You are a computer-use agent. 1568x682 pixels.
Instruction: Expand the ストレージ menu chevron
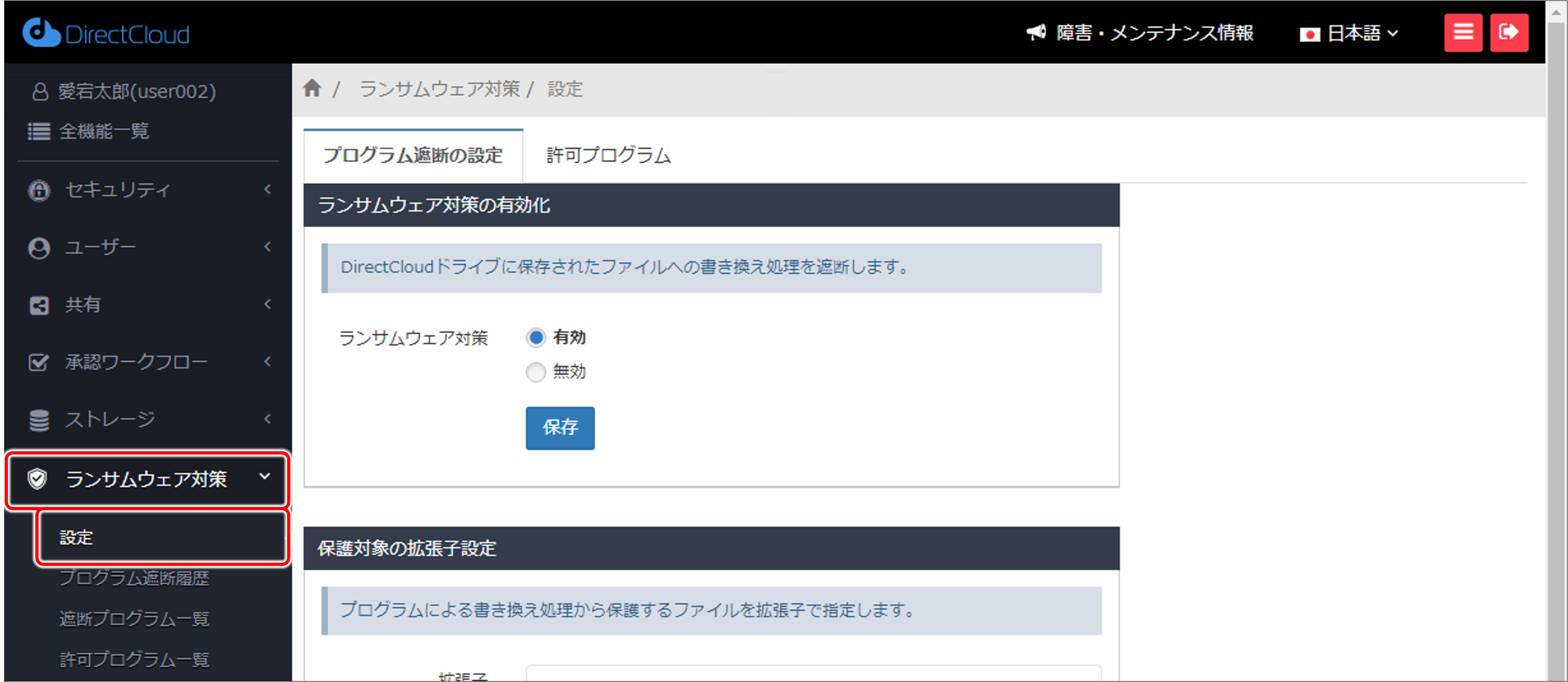pyautogui.click(x=268, y=419)
